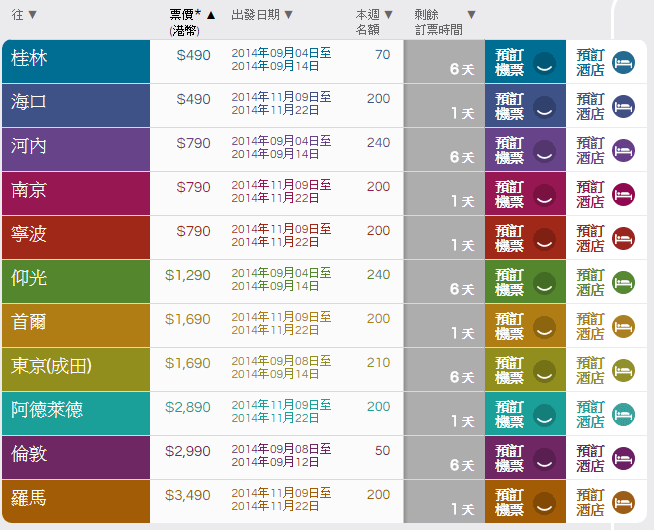654x530 pixels.
Task: Sort by 出發日期 departure date
Action: click(262, 15)
